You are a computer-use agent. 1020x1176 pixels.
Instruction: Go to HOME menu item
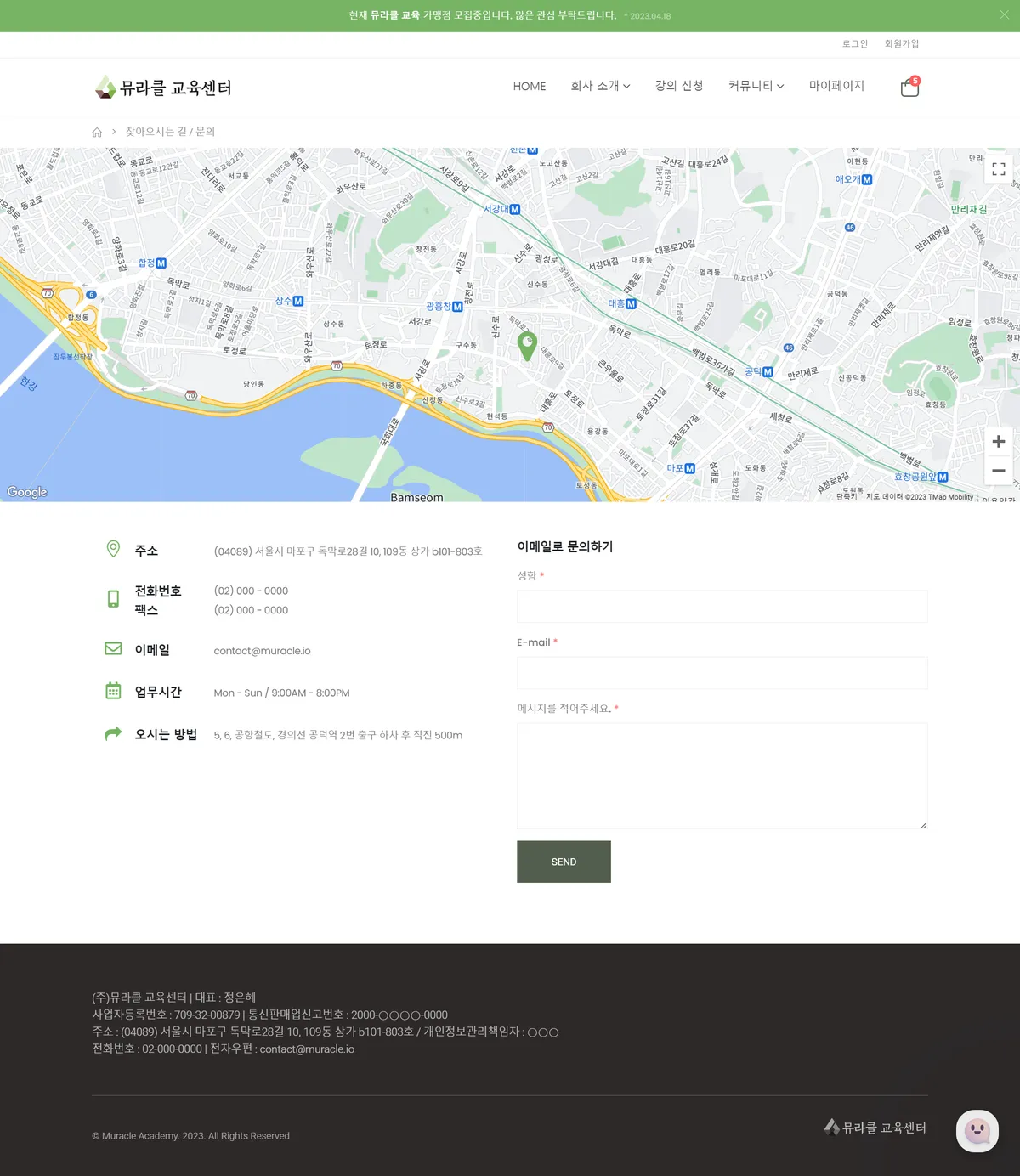[530, 86]
